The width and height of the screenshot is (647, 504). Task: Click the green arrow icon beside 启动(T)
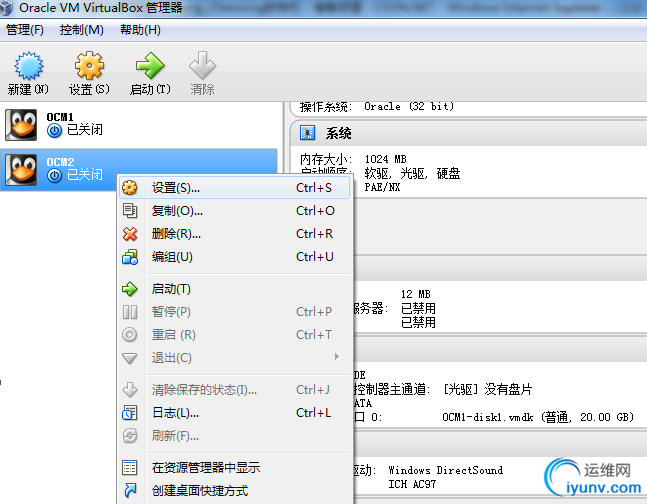coord(130,289)
